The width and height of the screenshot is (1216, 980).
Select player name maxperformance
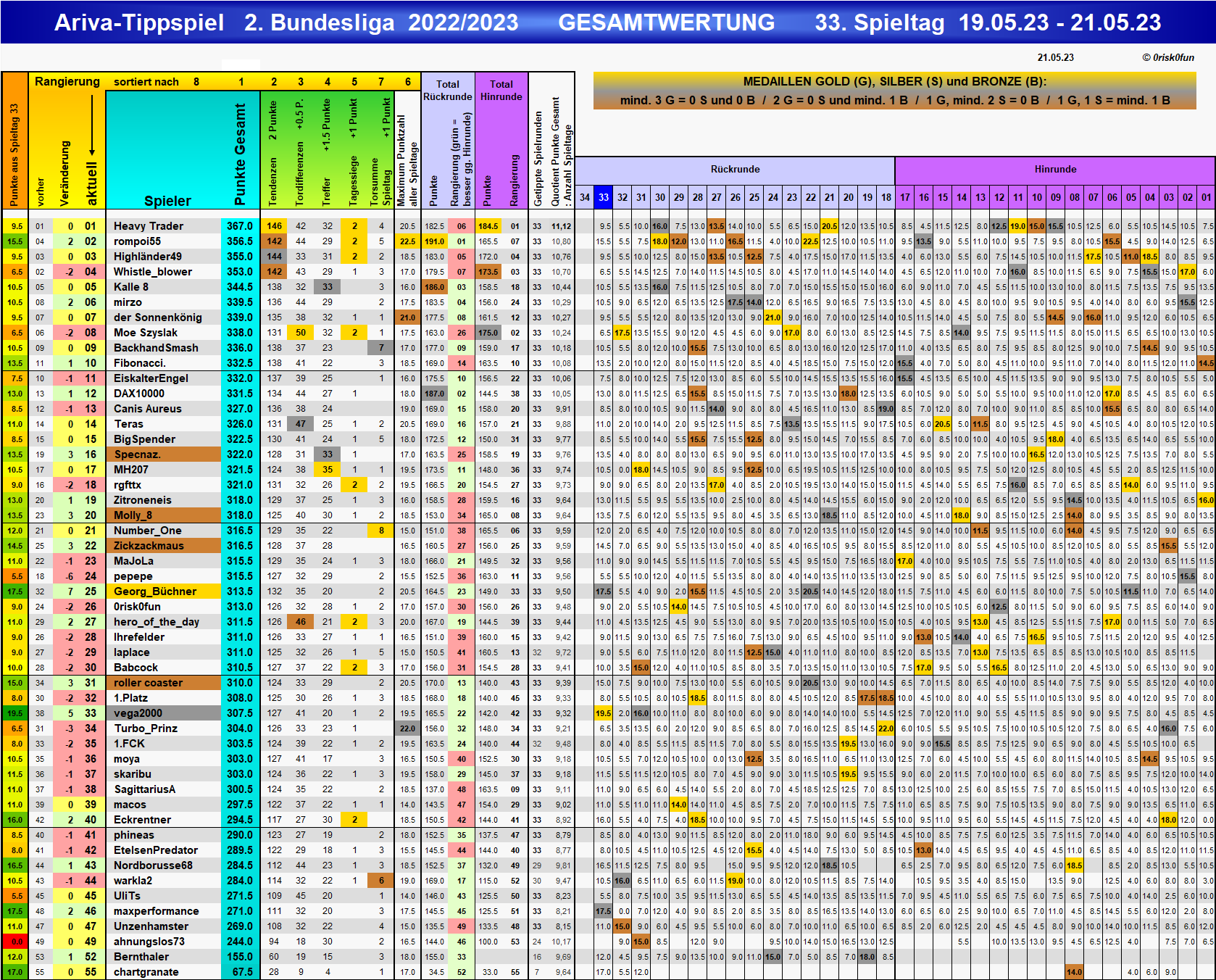click(156, 911)
